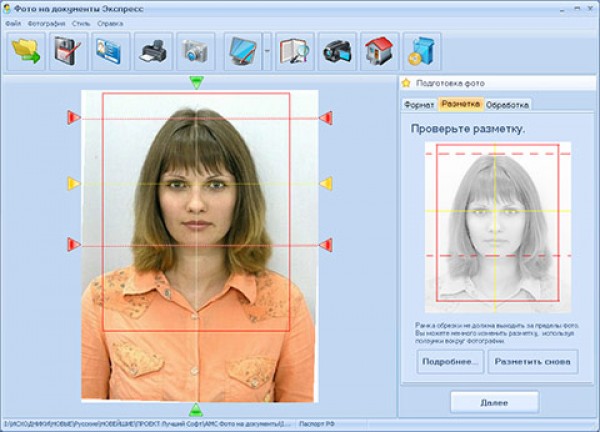Click the Разметить снова button
600x432 pixels.
(533, 361)
